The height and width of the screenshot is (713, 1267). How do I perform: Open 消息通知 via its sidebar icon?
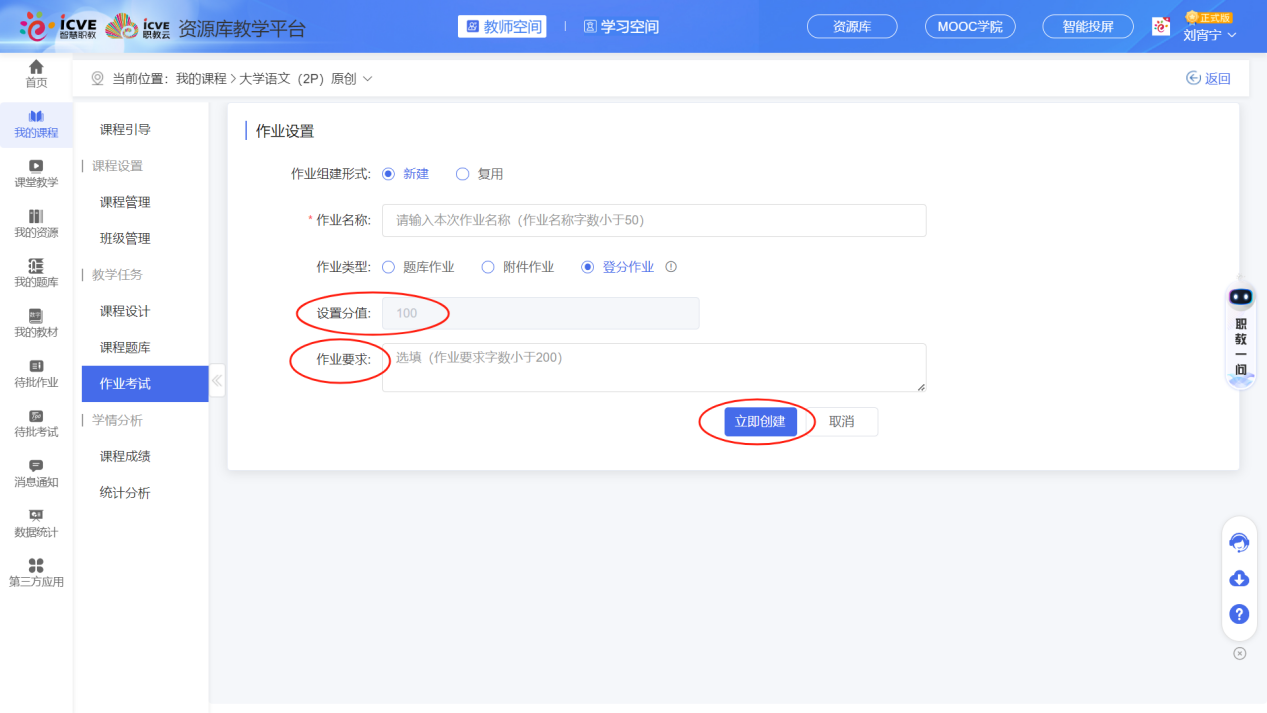[36, 470]
